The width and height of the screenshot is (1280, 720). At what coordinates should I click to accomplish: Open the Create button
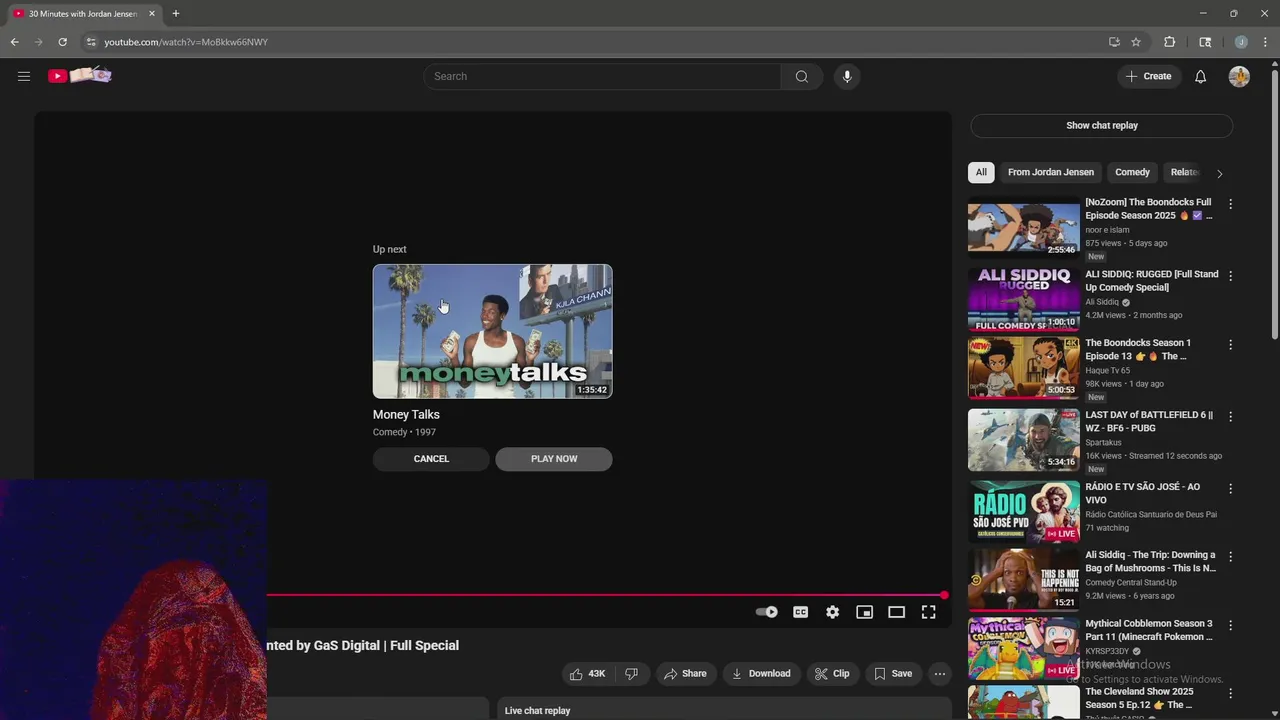pos(1148,76)
